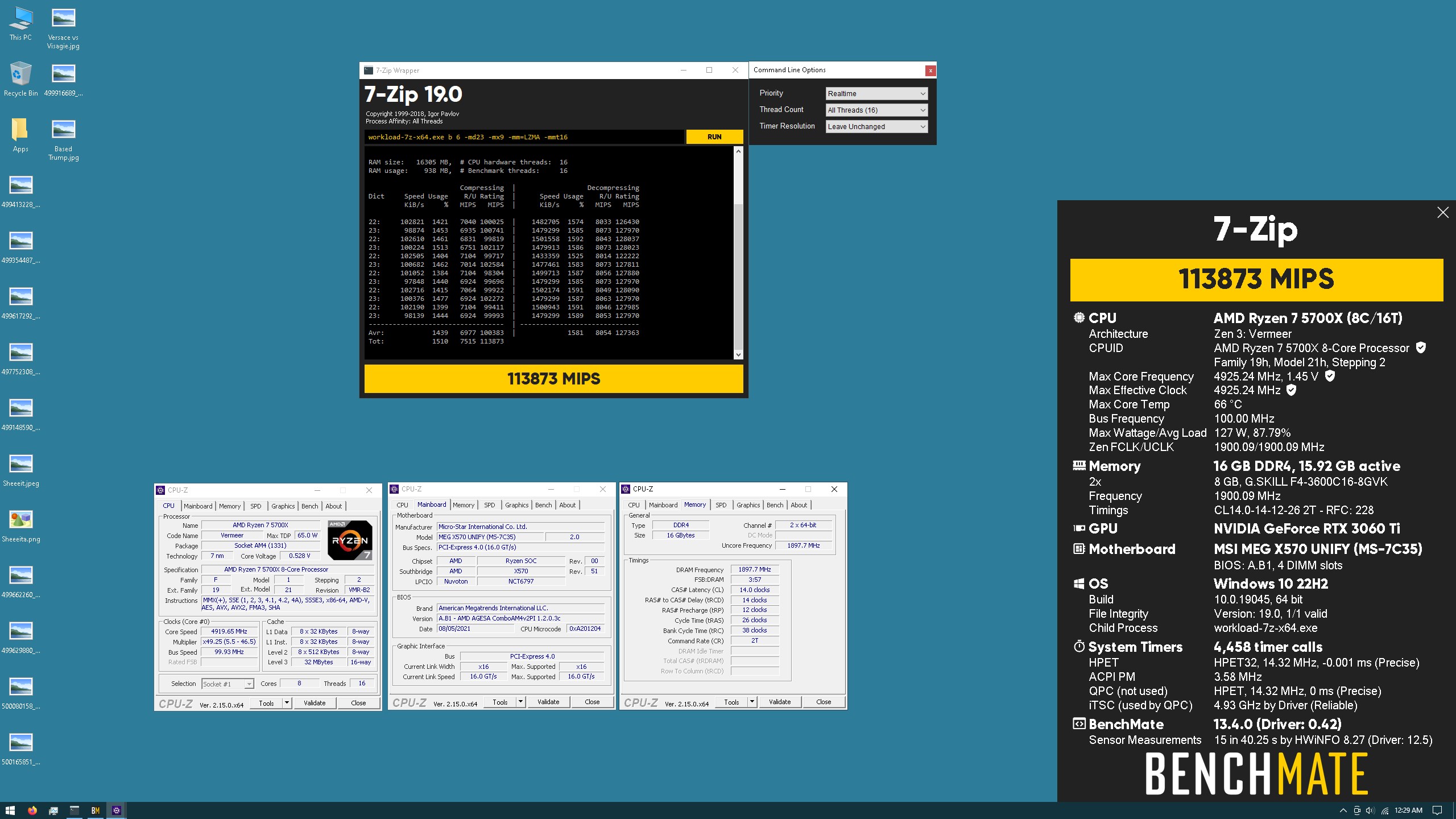Click the Ryzen 7 logo in CPU-Z

click(350, 540)
